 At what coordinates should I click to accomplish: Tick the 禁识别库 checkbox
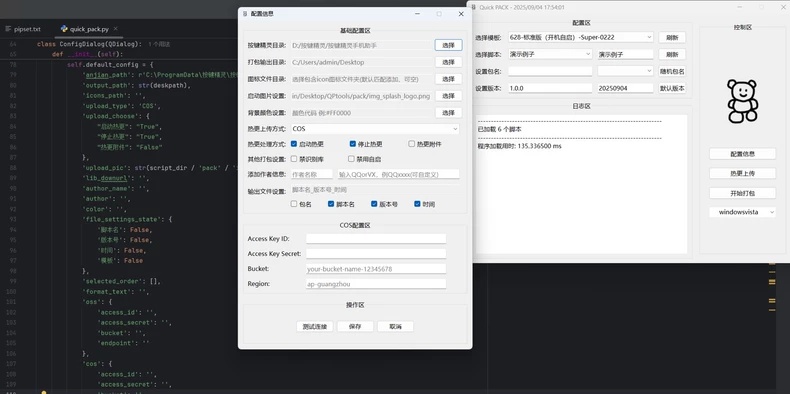point(294,159)
